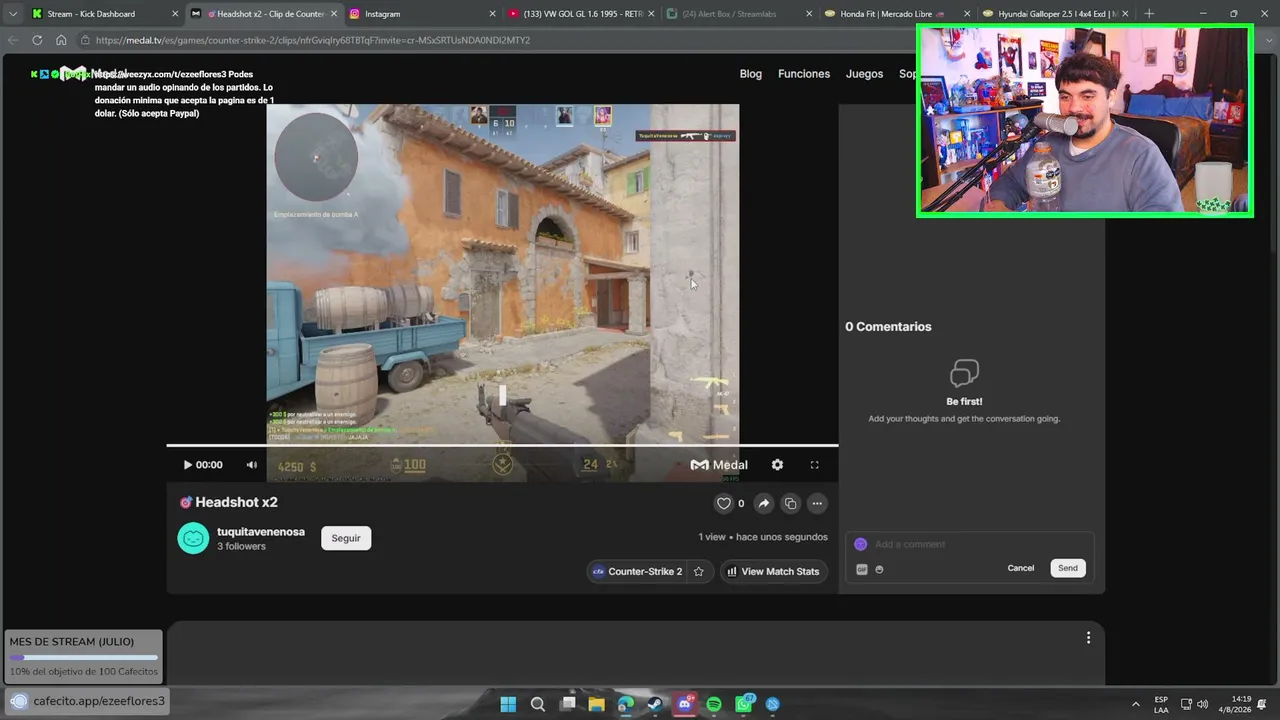
Task: Go to the browser home page
Action: [61, 40]
